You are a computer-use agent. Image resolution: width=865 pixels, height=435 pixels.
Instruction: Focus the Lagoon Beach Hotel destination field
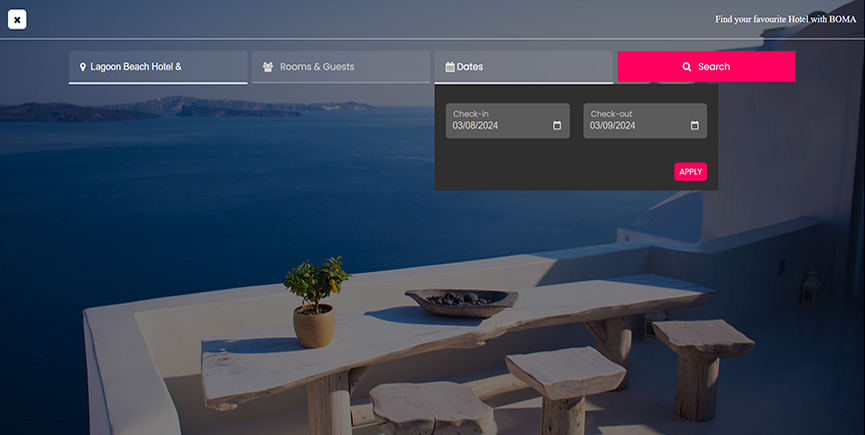[x=160, y=67]
